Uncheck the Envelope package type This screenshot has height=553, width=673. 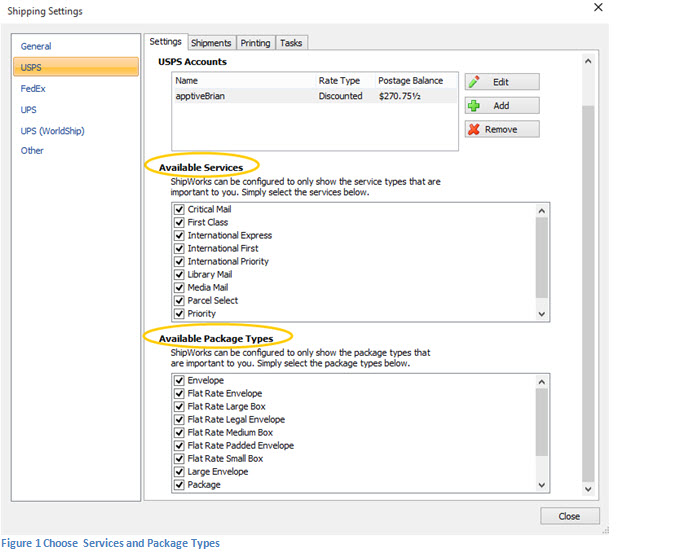[179, 380]
